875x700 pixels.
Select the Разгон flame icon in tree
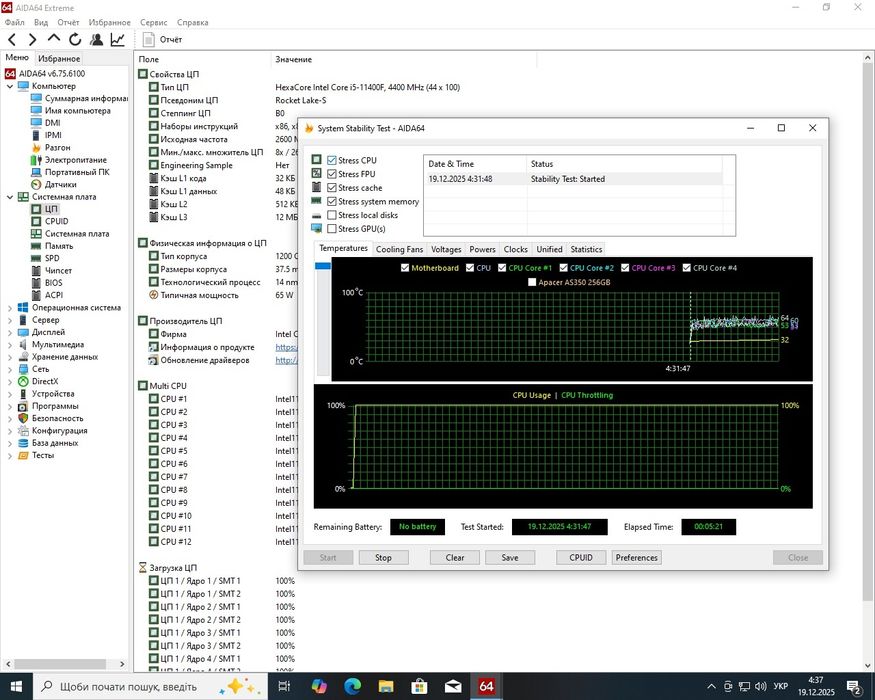pyautogui.click(x=36, y=148)
